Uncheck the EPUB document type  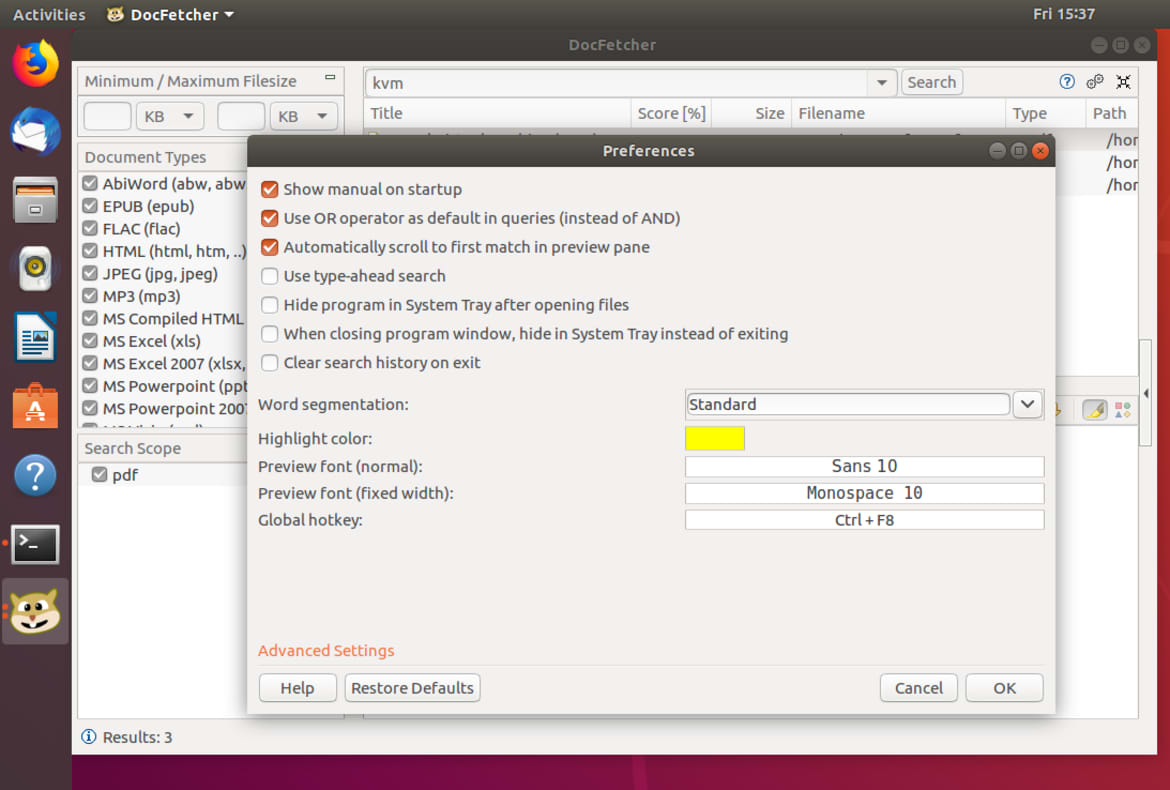89,206
